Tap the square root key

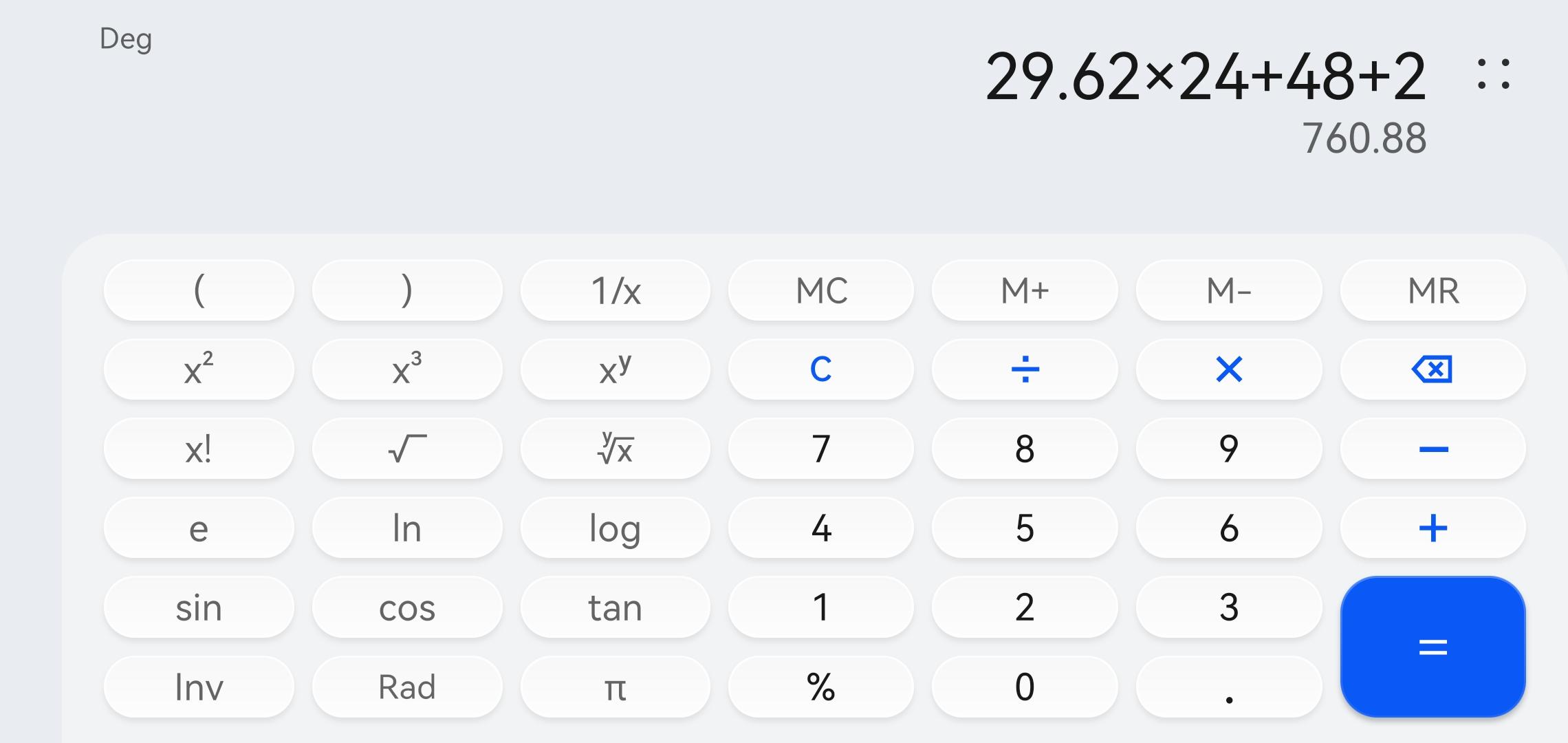pyautogui.click(x=406, y=449)
